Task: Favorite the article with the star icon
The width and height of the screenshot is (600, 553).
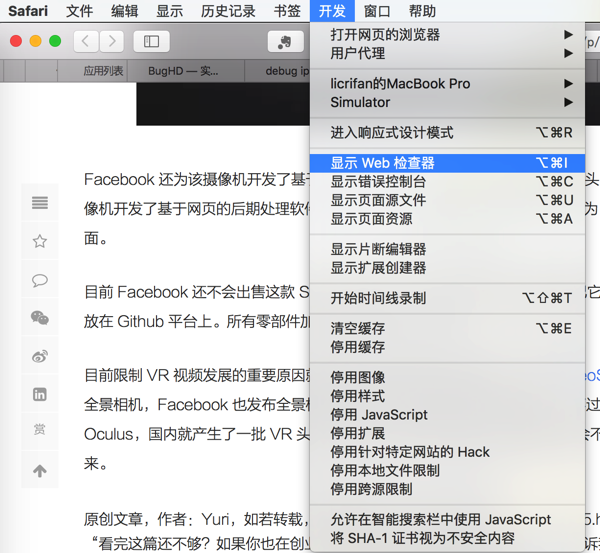Action: (x=40, y=241)
